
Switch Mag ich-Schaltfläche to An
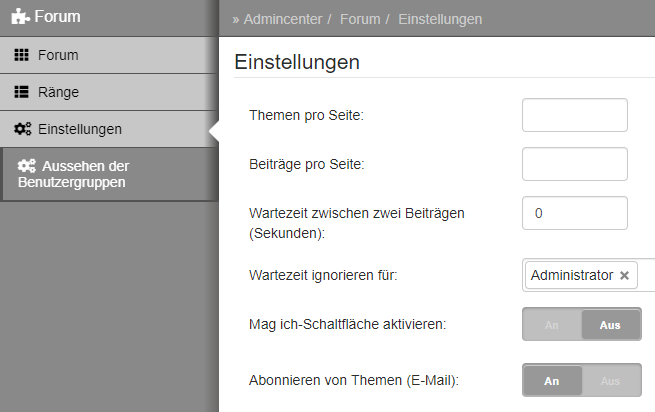[x=551, y=325]
